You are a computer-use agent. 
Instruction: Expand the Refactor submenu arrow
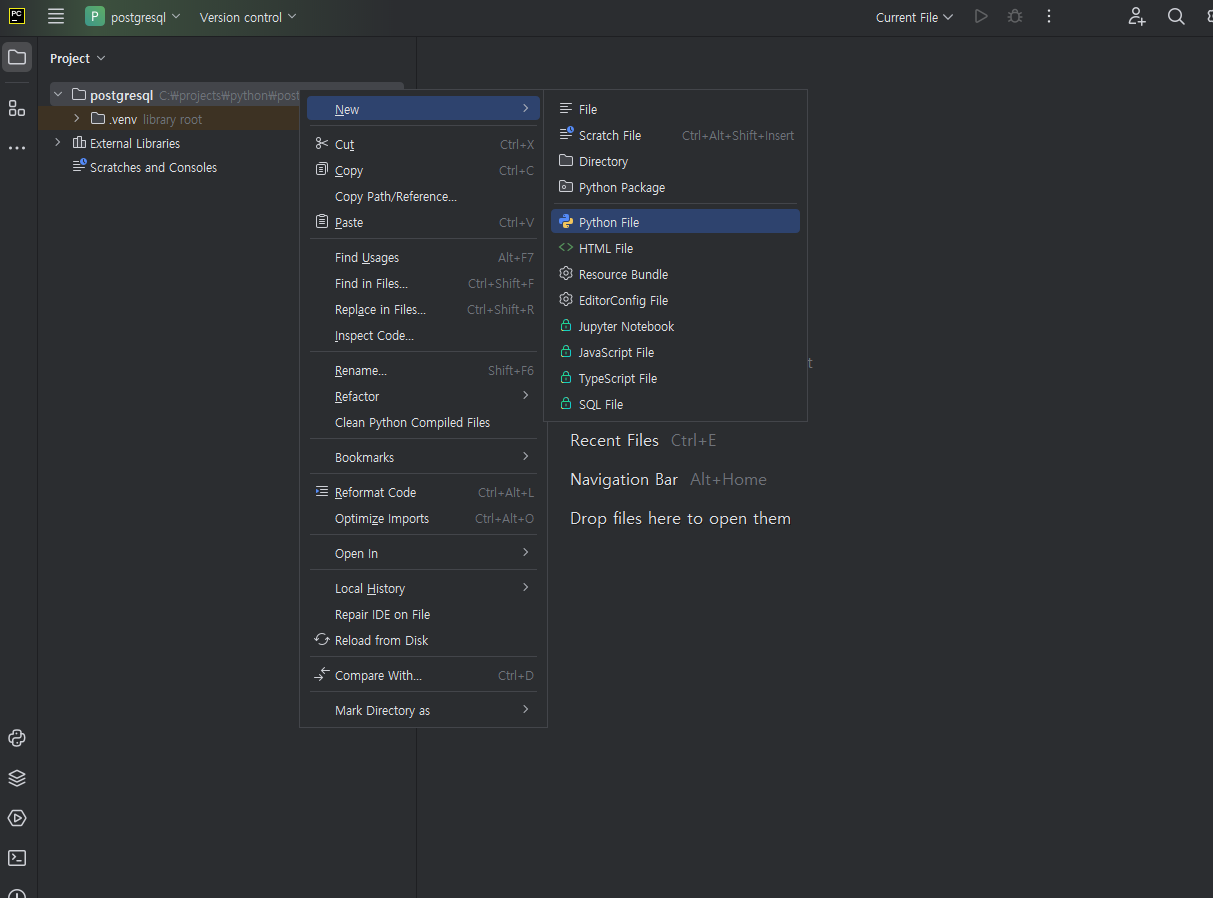526,396
